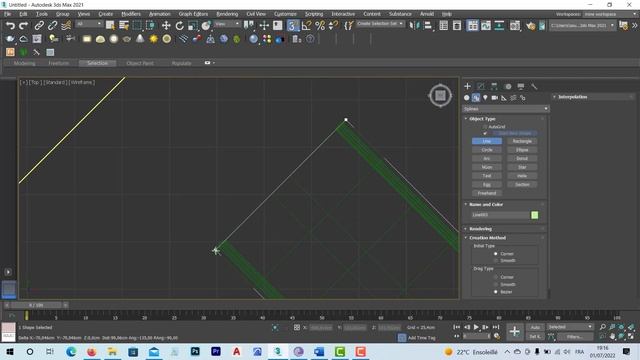Collapse the Name and Color rollout
The height and width of the screenshot is (360, 640).
coord(486,204)
